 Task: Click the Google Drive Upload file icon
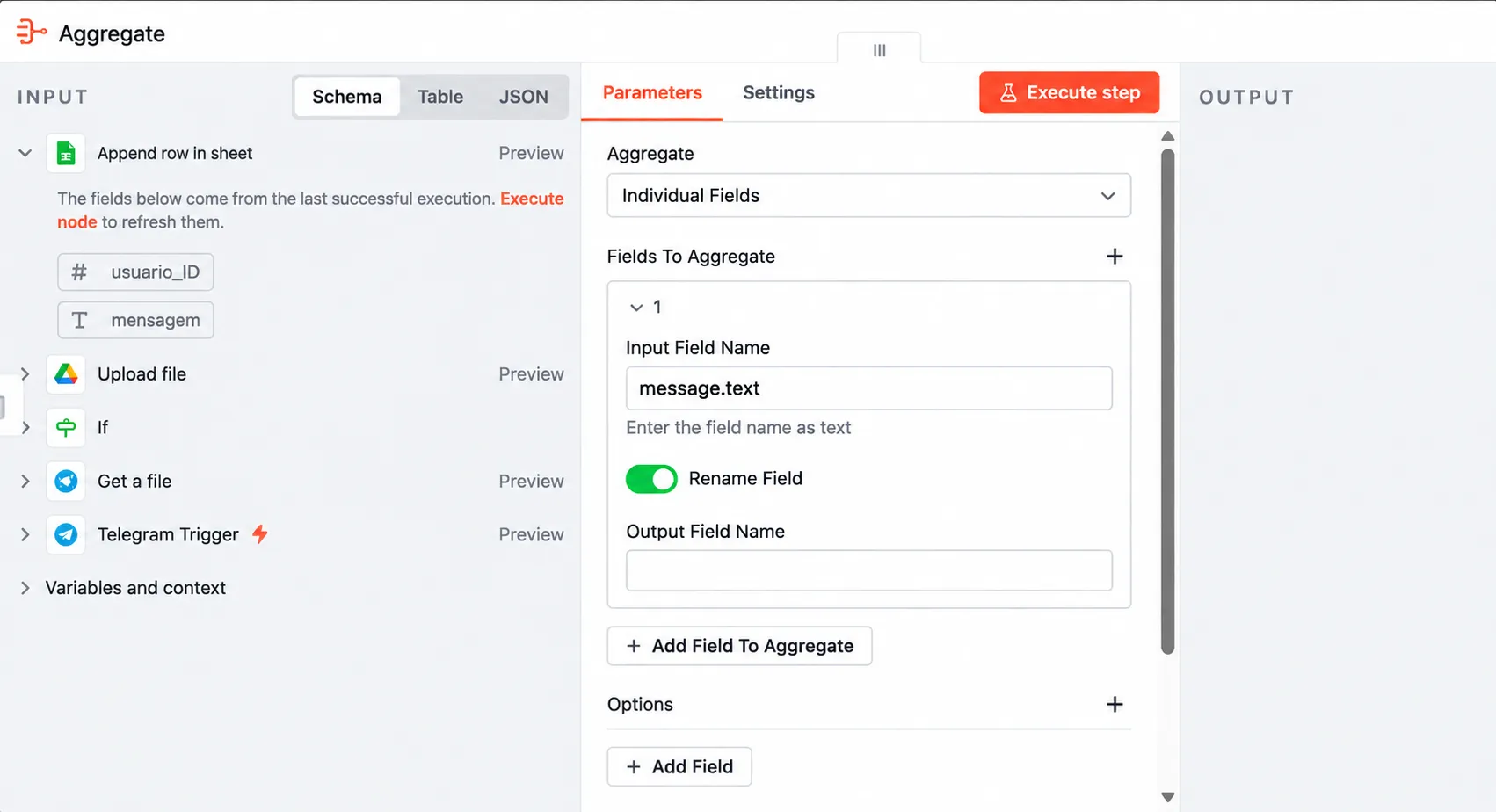tap(66, 374)
